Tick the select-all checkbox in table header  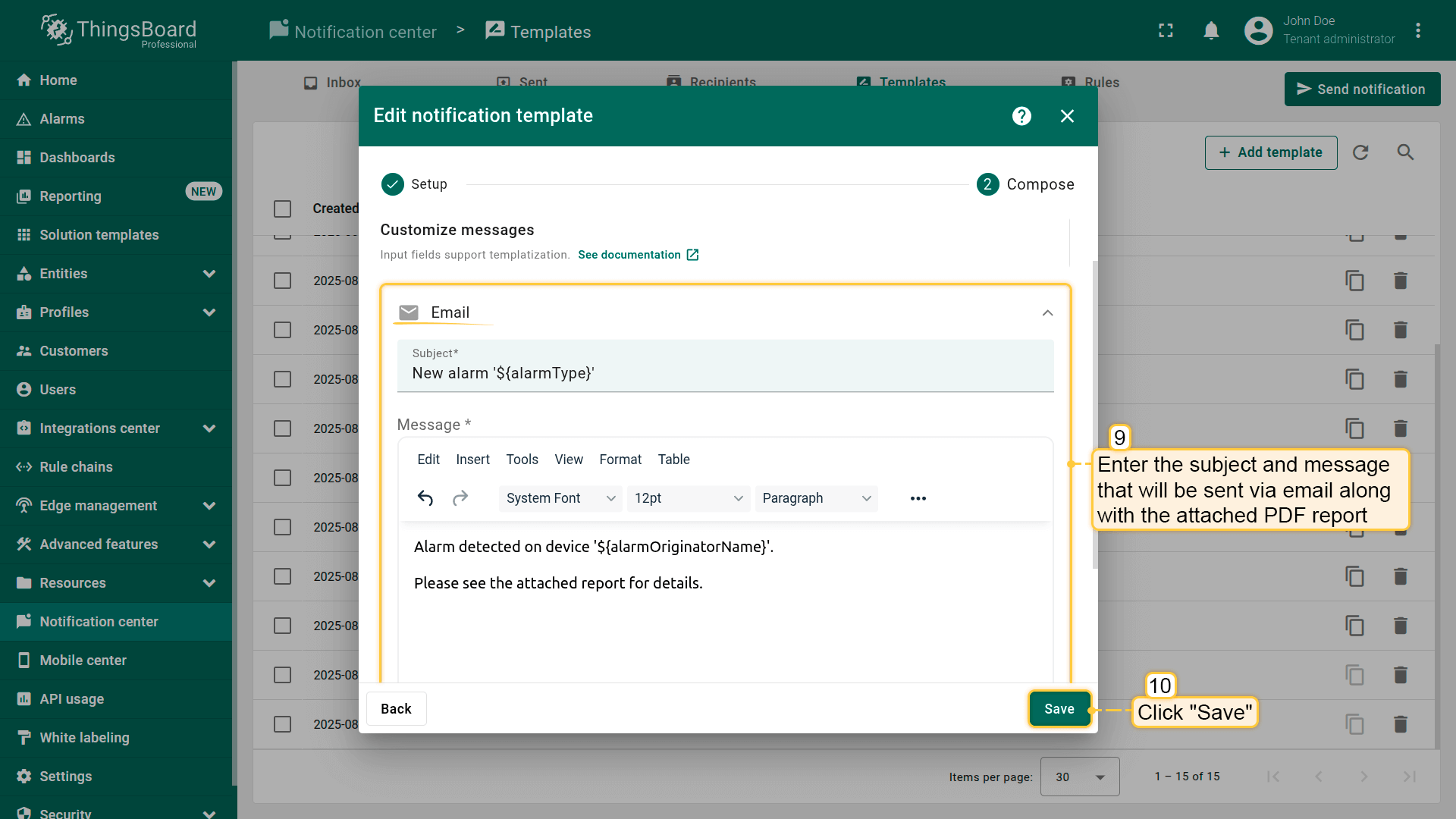click(x=282, y=209)
